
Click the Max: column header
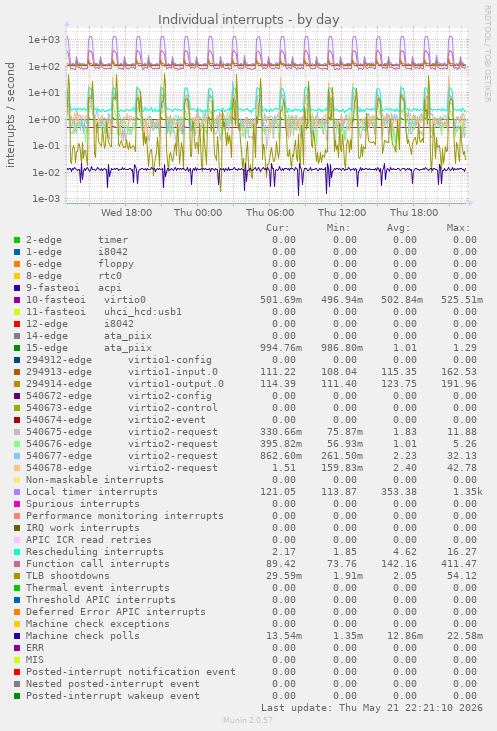tap(458, 228)
